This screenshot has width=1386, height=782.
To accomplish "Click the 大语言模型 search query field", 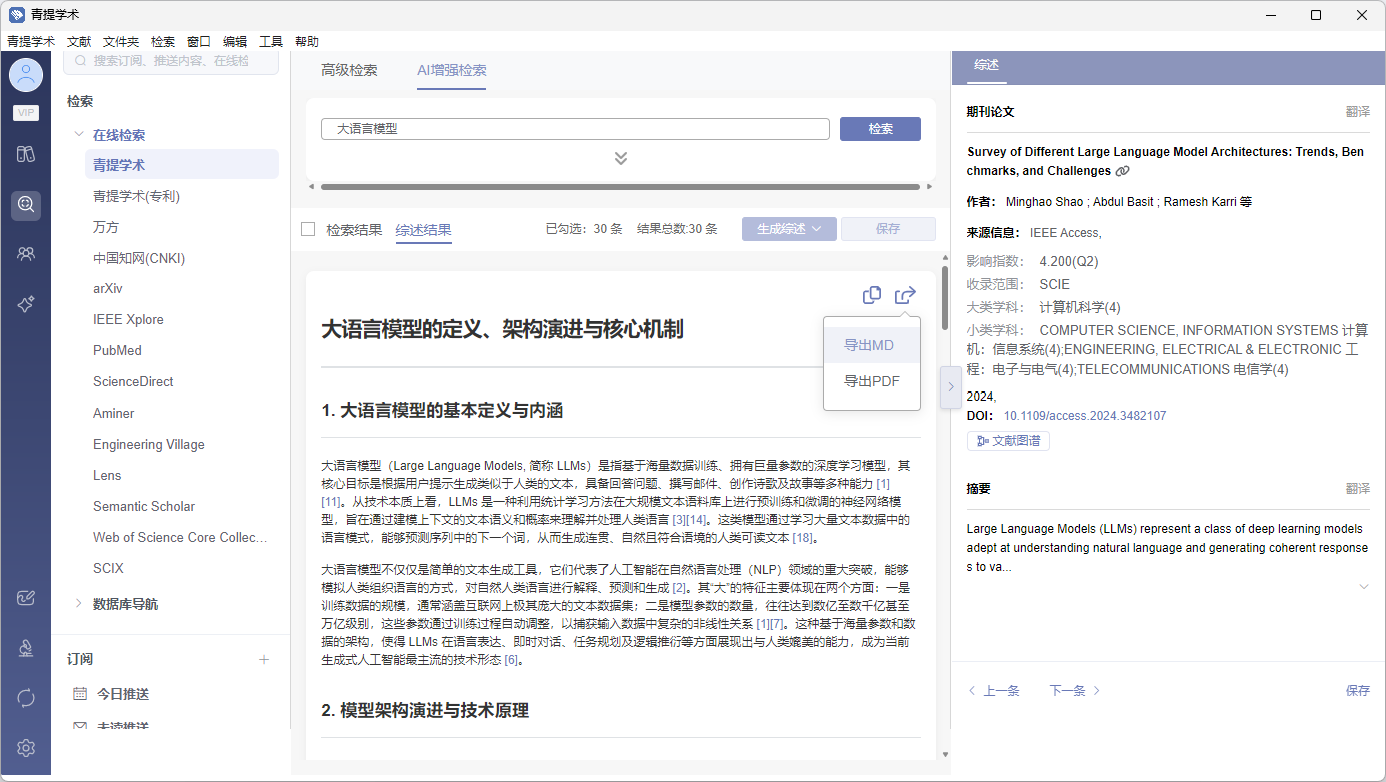I will coord(575,129).
